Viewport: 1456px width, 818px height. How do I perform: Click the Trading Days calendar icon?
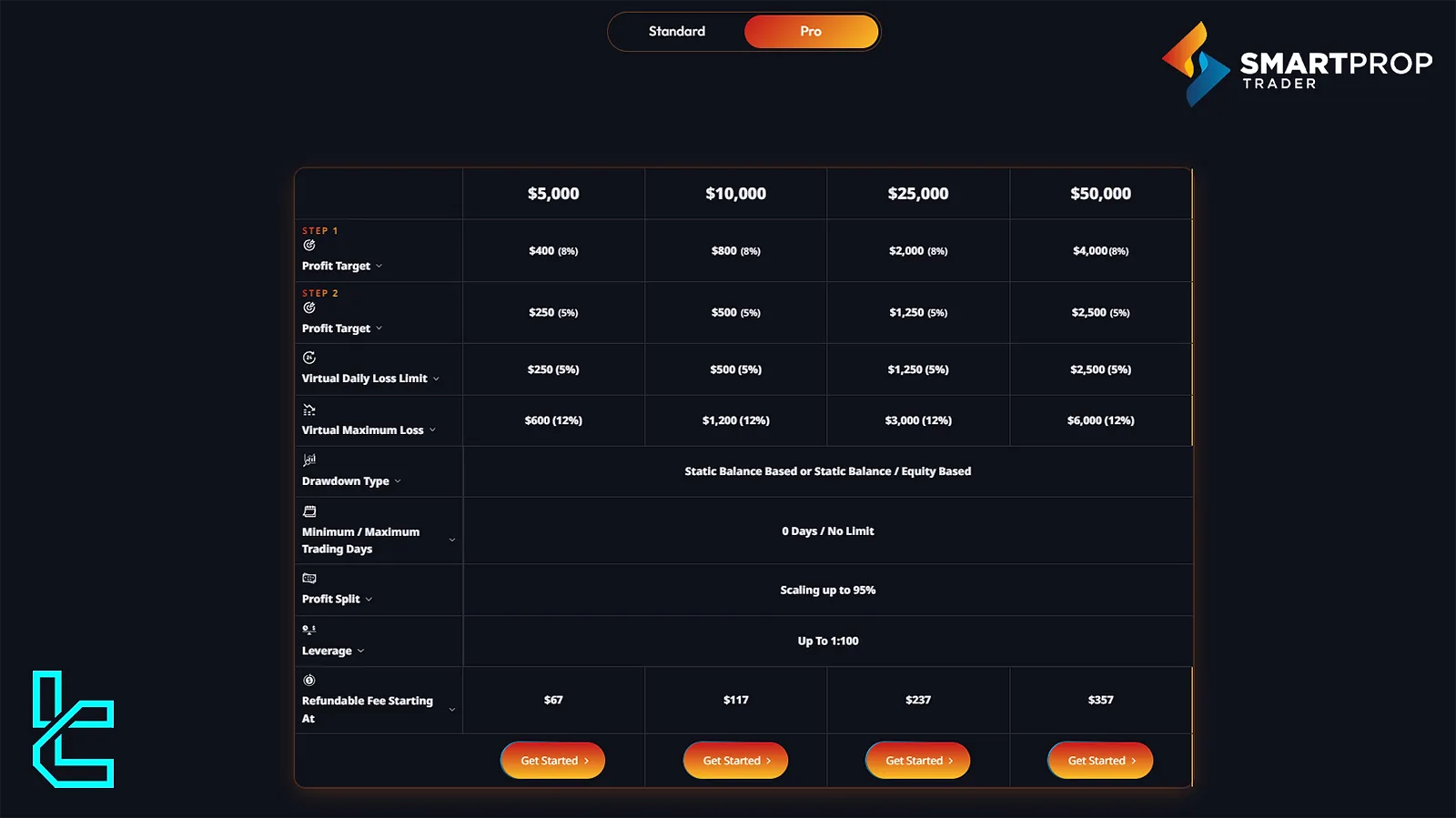[x=309, y=511]
